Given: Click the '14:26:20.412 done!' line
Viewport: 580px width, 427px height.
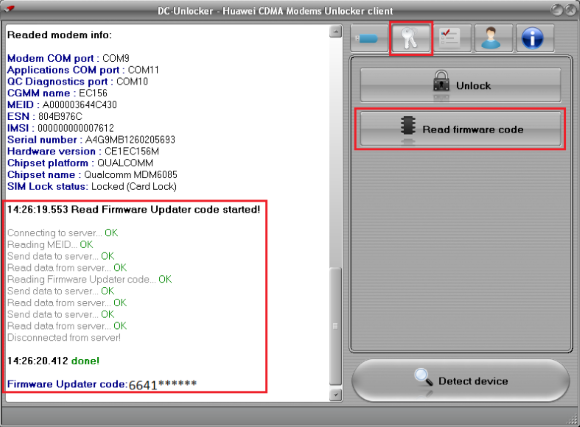Looking at the screenshot, I should [53, 360].
